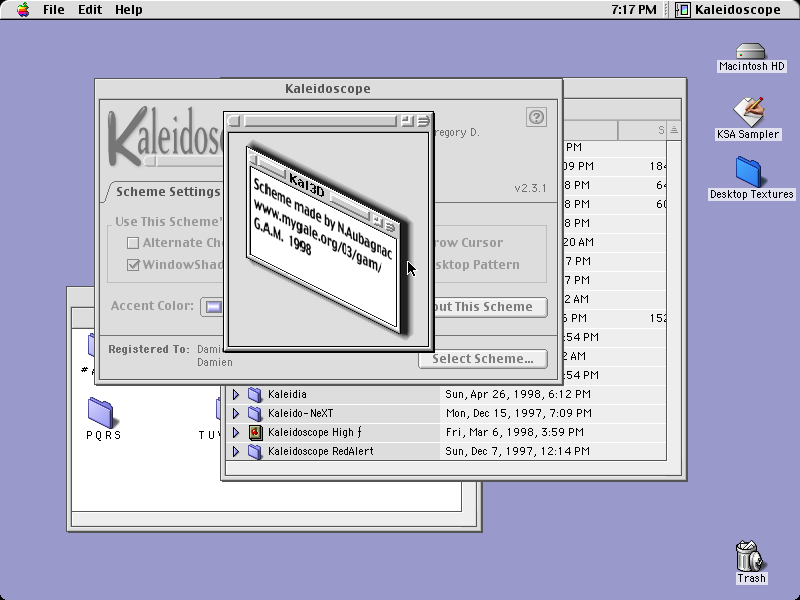Screen dimensions: 800x600
Task: Select the Desktop Textures folder icon
Action: tap(748, 171)
